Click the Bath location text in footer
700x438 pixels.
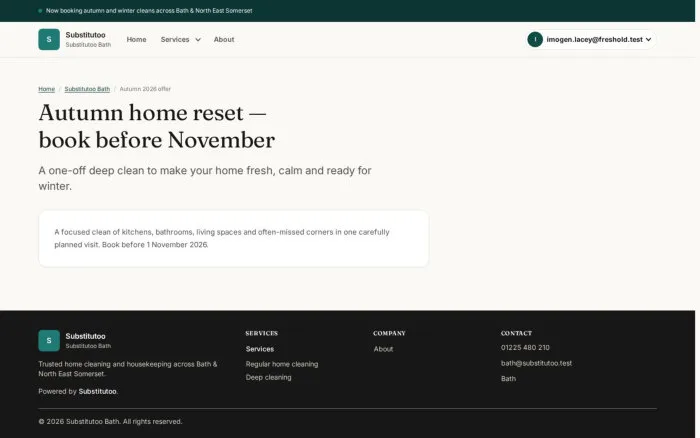(x=508, y=379)
